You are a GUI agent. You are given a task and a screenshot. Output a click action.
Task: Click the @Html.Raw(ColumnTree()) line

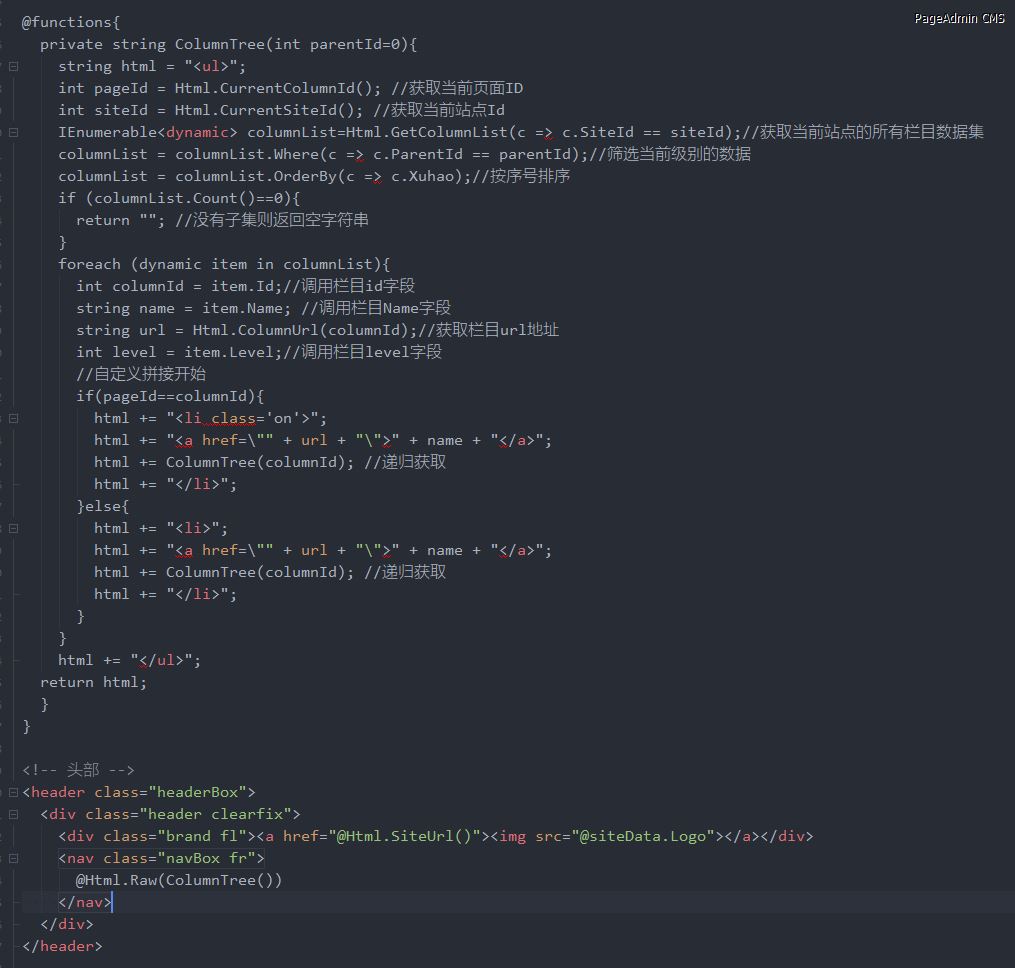click(179, 880)
